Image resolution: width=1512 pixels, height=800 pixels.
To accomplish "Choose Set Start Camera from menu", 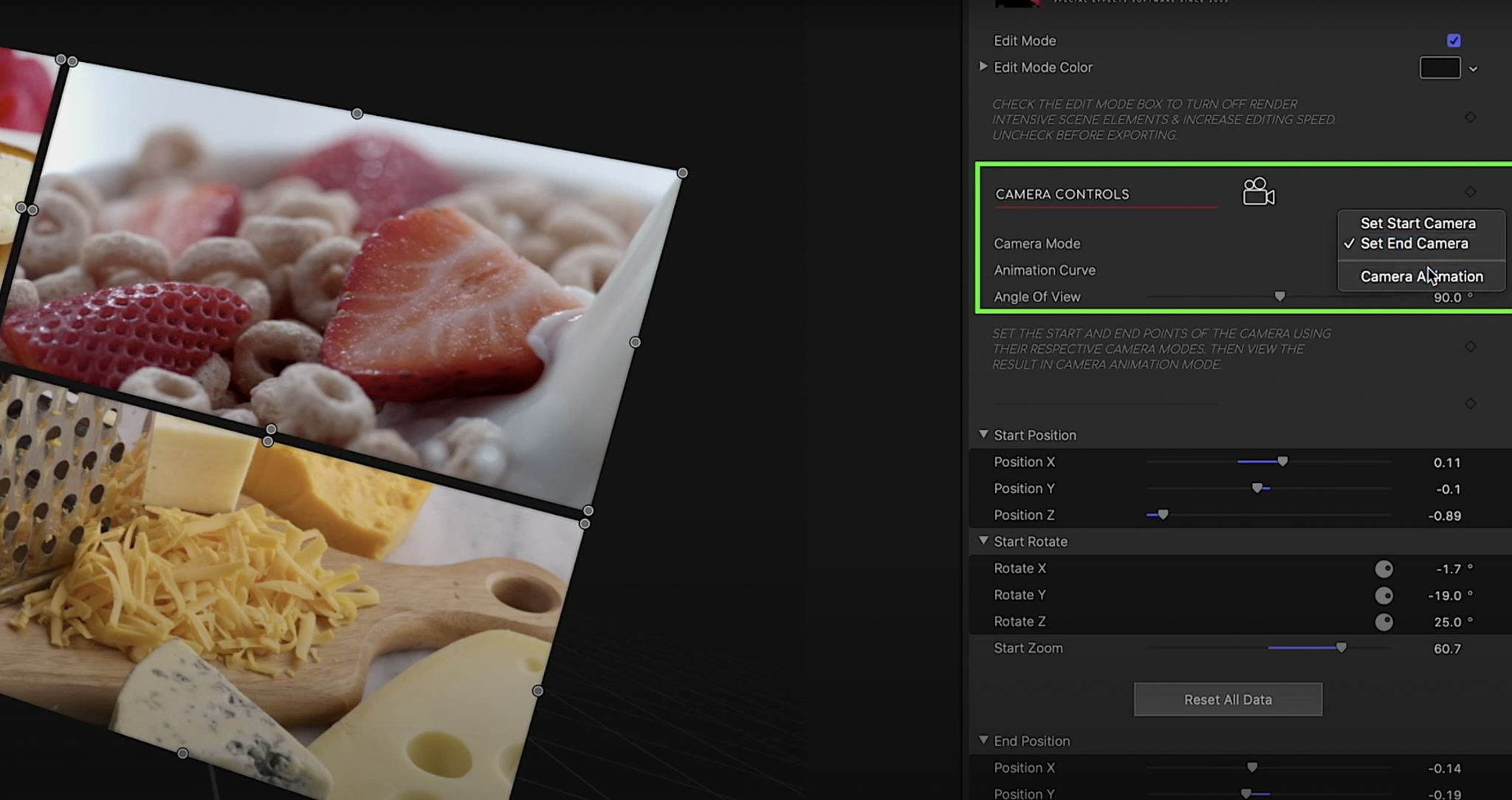I will (1418, 223).
